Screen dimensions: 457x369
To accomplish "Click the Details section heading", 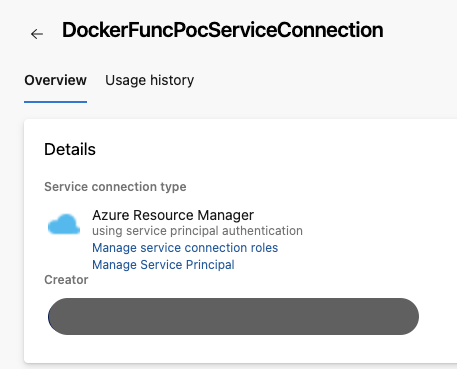I will coord(70,149).
